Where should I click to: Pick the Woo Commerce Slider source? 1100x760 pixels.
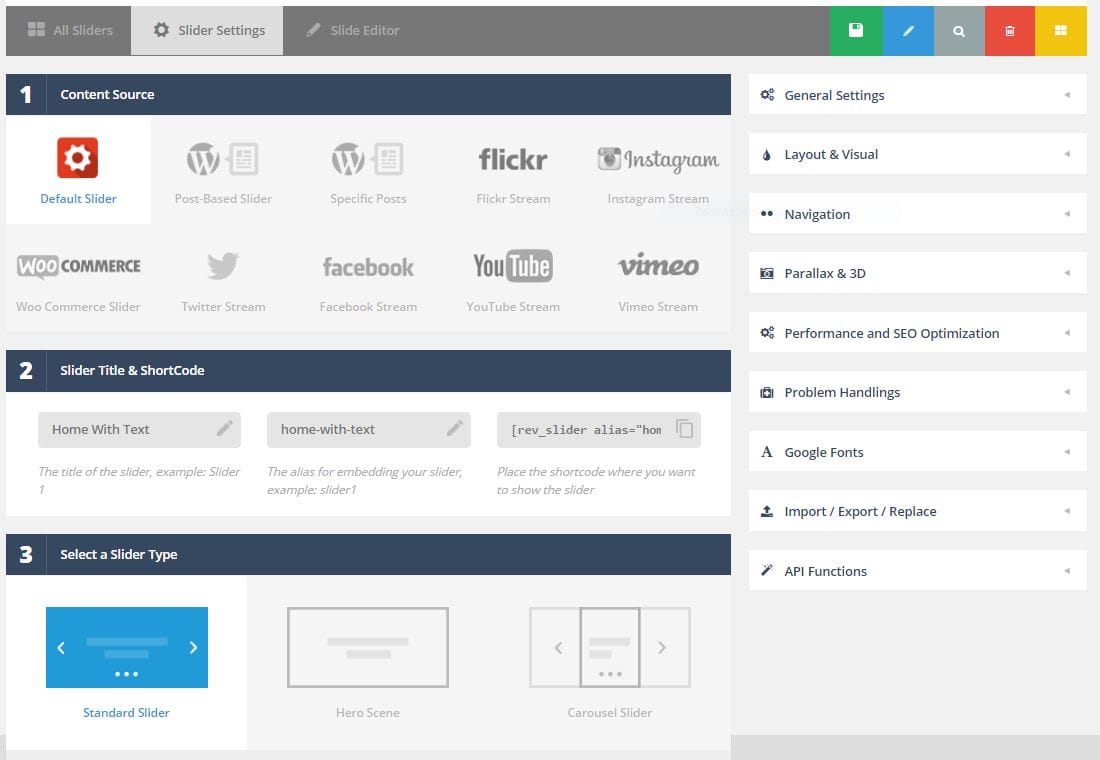(78, 279)
